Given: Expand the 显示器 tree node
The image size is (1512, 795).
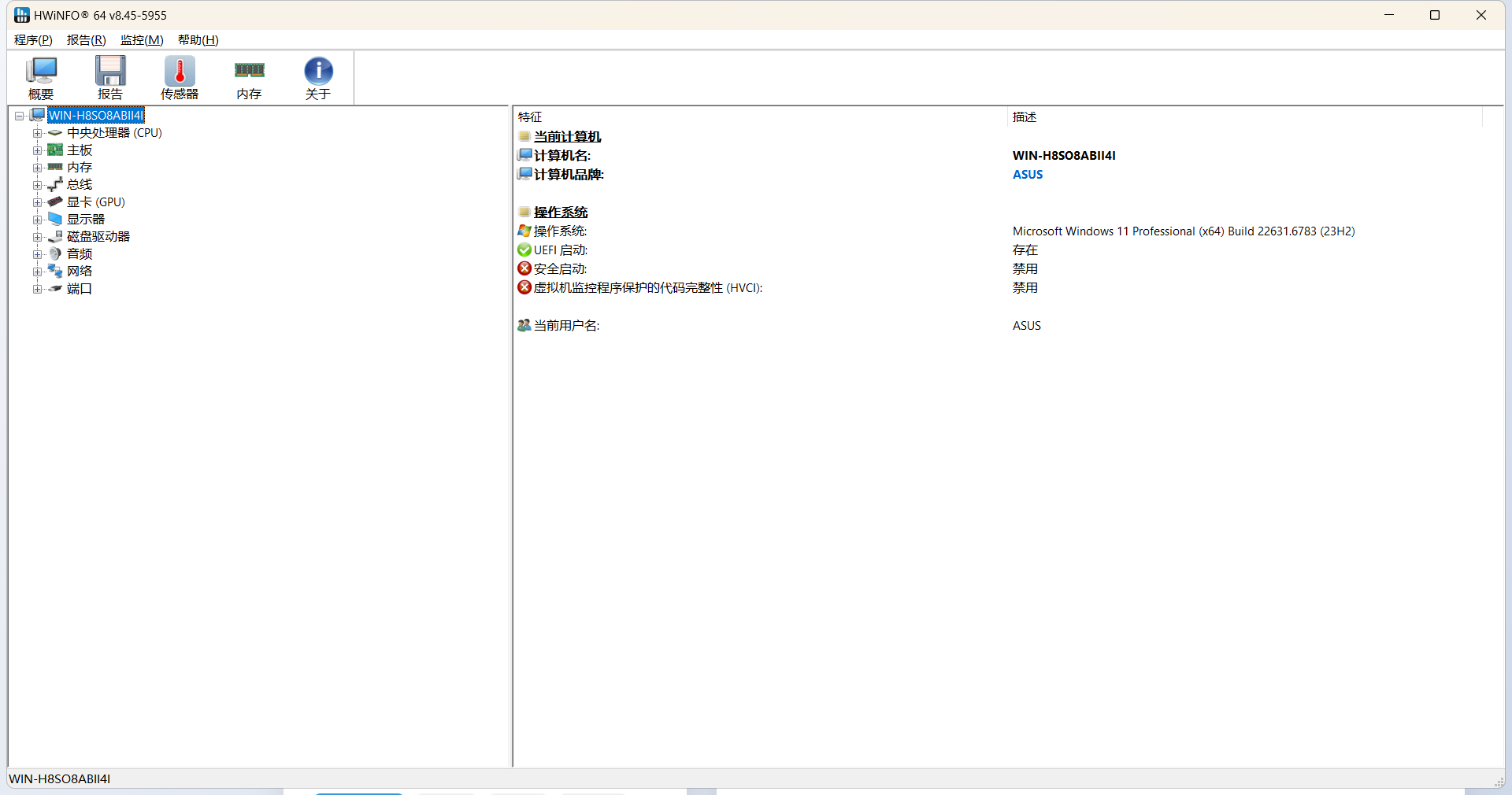Looking at the screenshot, I should (x=37, y=220).
